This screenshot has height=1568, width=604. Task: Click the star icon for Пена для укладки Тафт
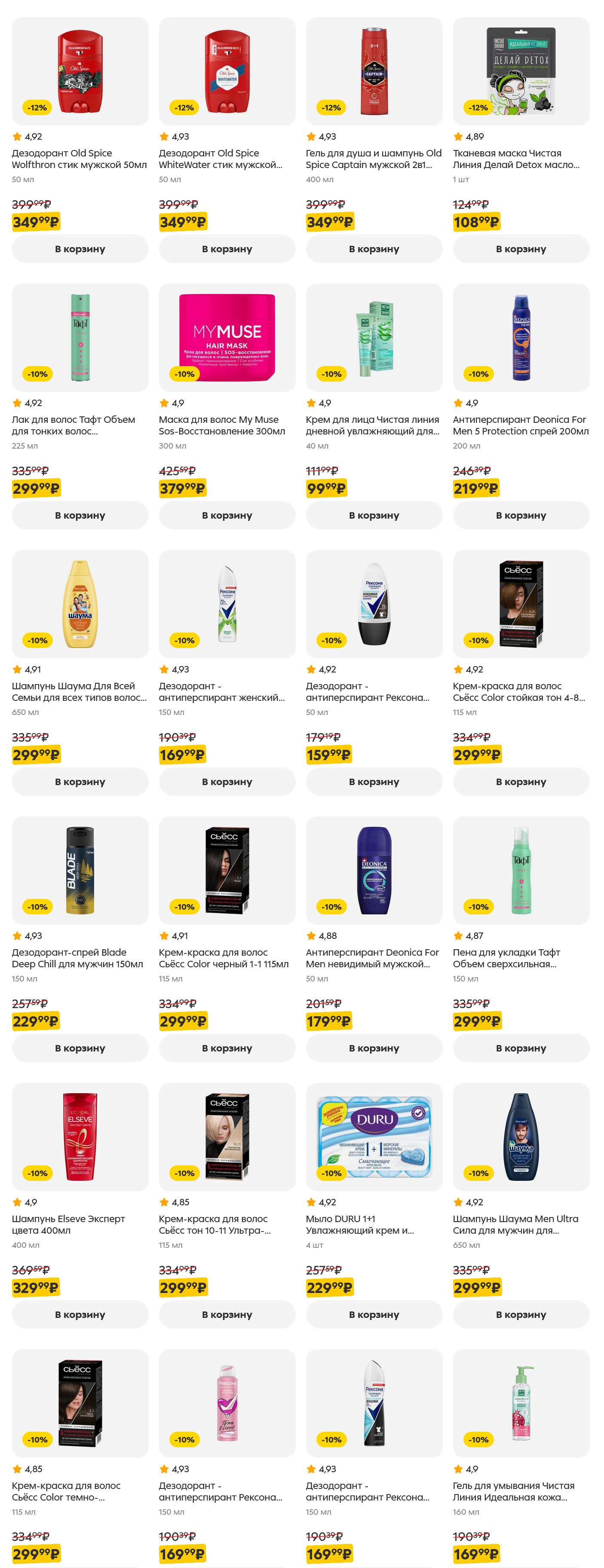(x=458, y=935)
